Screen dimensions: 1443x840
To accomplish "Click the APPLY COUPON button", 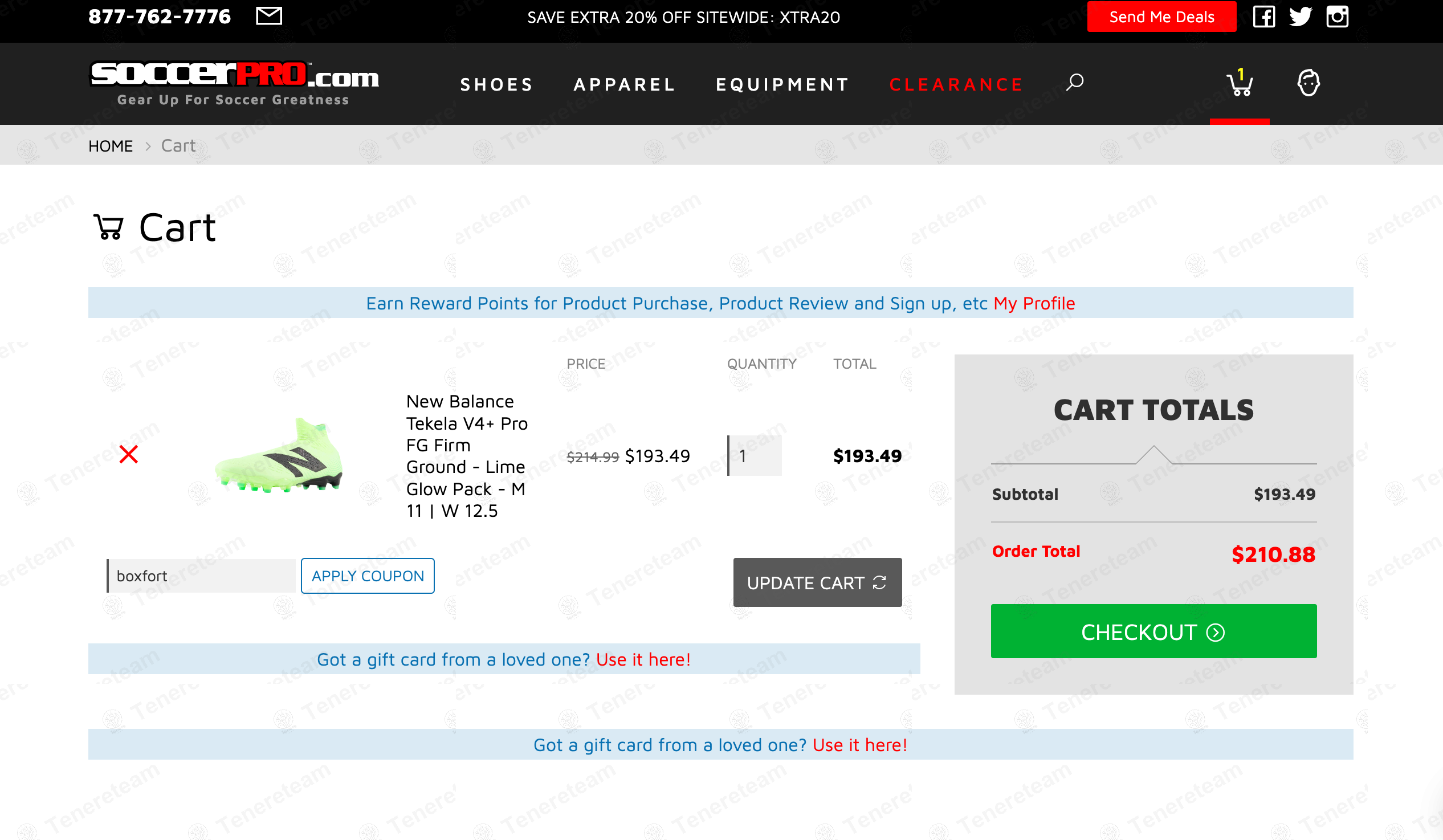I will (368, 576).
